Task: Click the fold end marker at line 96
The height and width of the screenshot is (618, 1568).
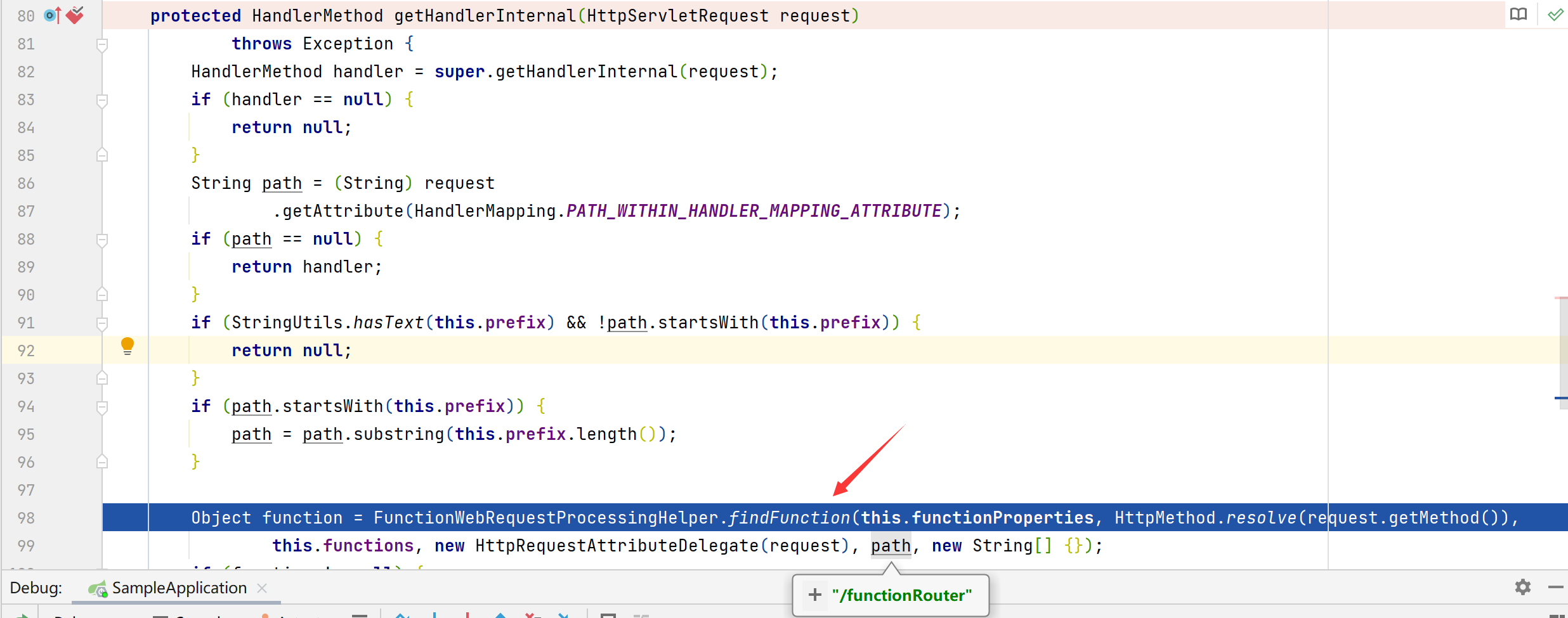Action: [102, 462]
